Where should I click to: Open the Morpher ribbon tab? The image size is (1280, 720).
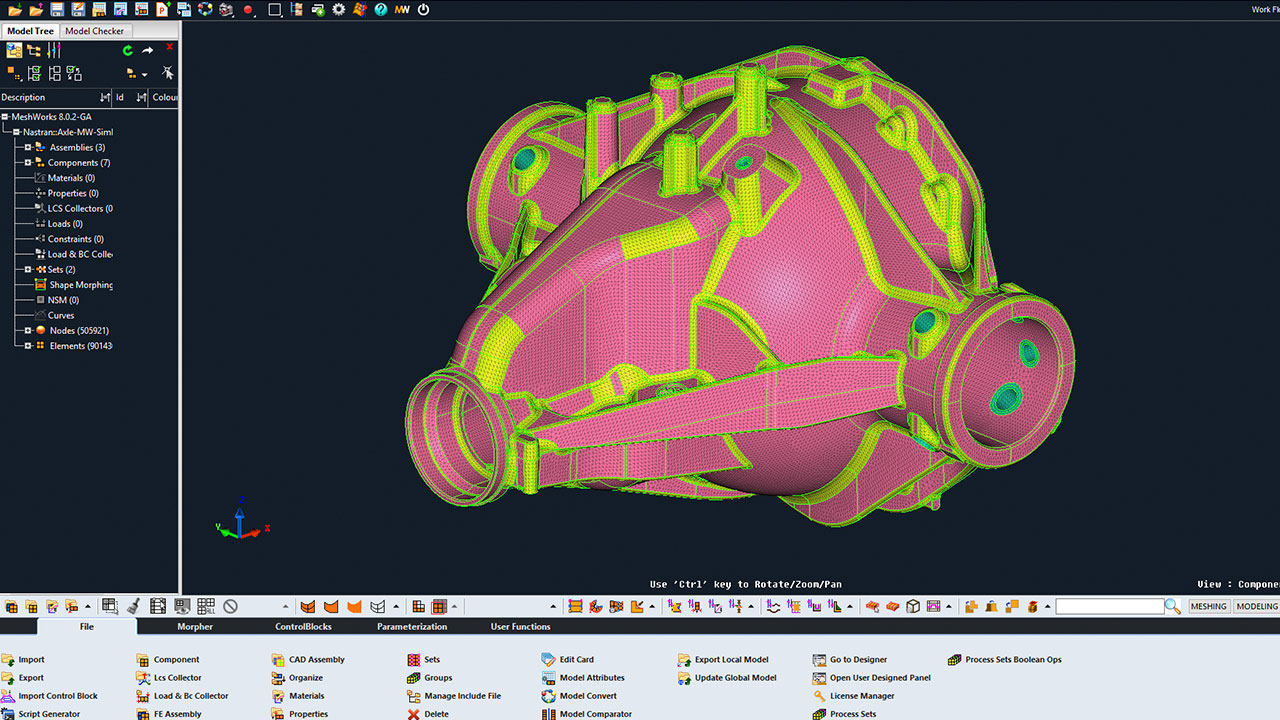[x=195, y=627]
